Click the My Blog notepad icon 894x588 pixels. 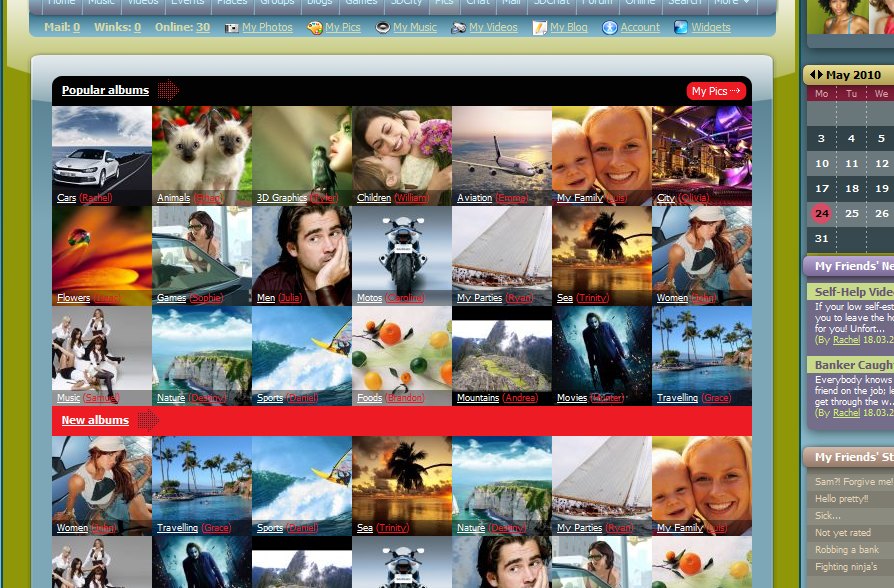coord(540,28)
